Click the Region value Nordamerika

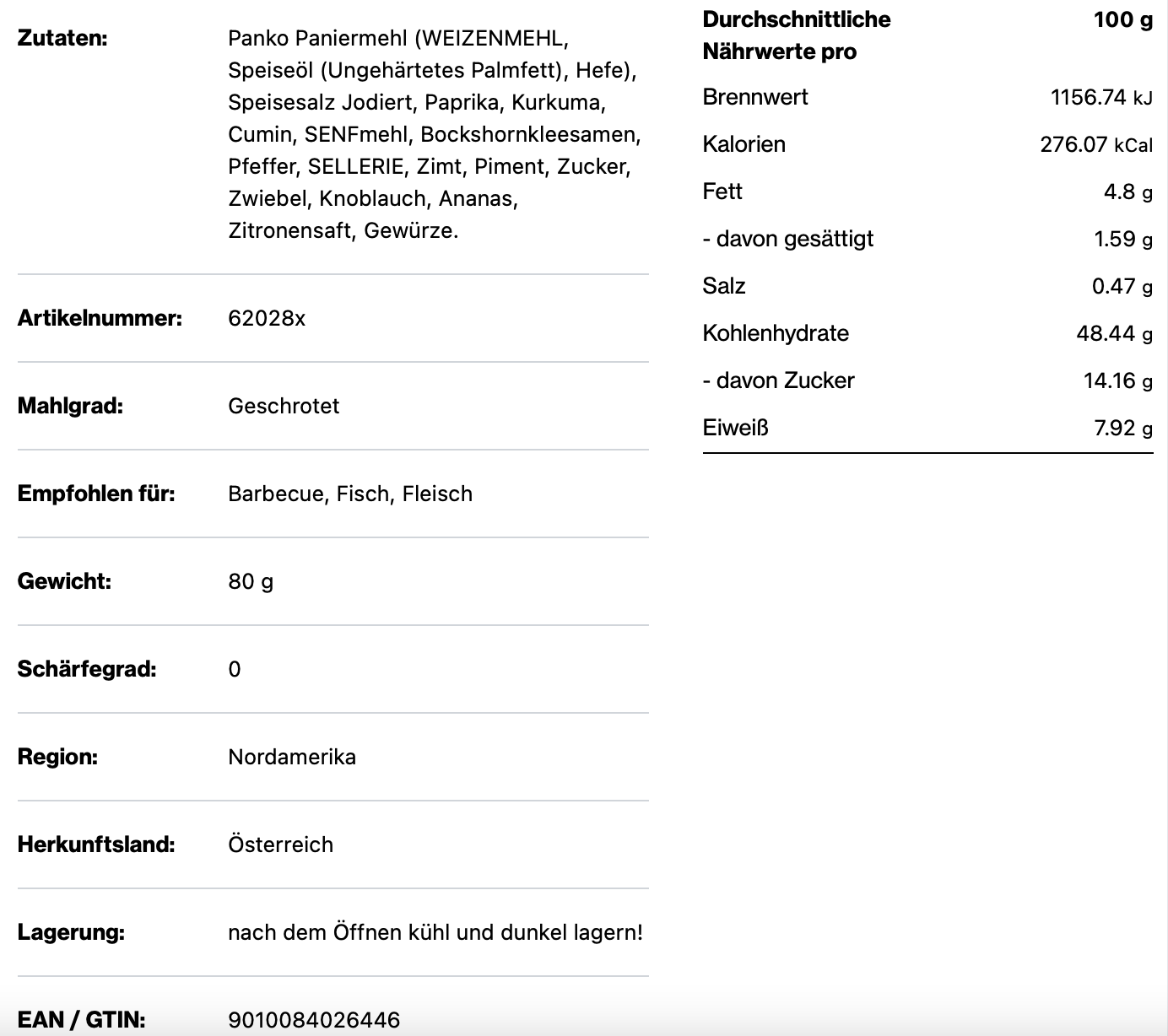click(292, 757)
